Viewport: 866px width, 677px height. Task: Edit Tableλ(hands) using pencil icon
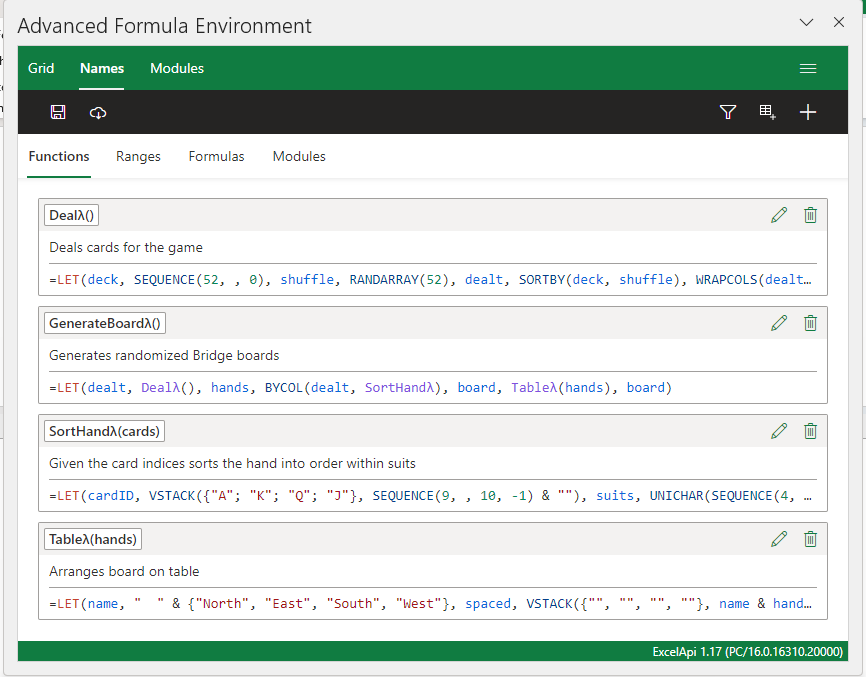779,539
